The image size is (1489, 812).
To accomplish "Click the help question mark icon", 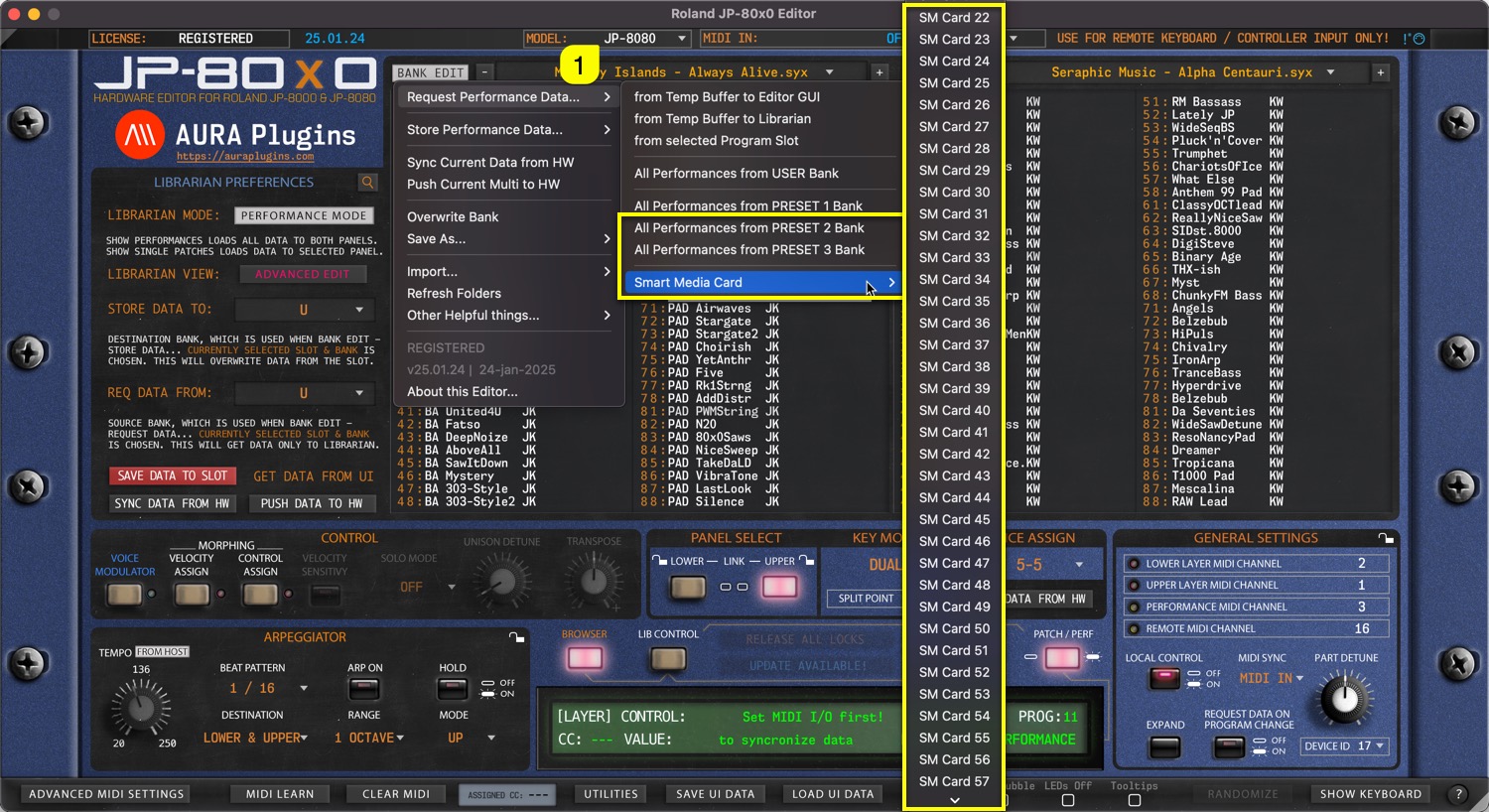I will (x=1458, y=794).
